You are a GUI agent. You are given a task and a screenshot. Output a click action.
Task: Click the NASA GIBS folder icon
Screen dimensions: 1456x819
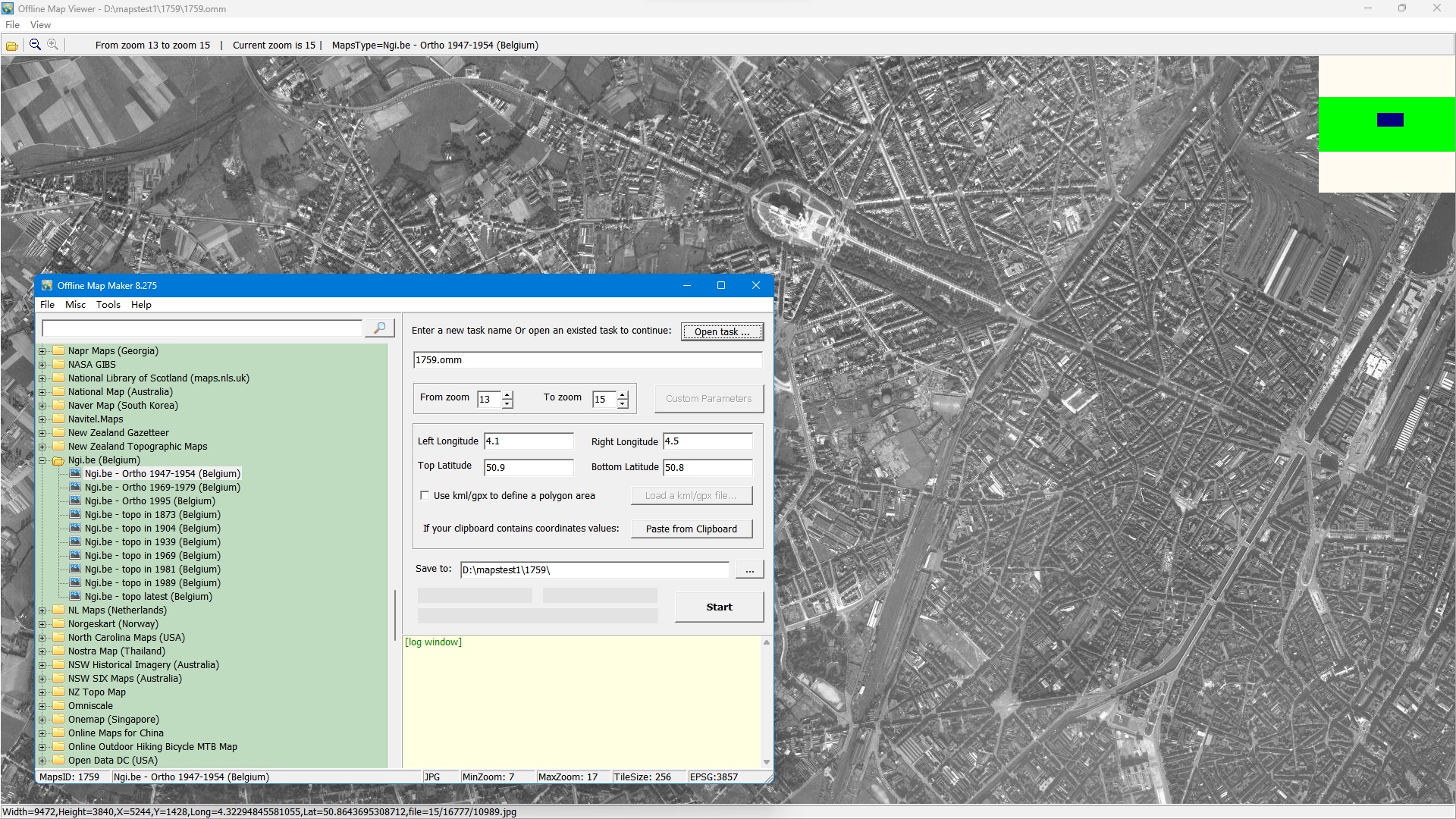[x=58, y=364]
